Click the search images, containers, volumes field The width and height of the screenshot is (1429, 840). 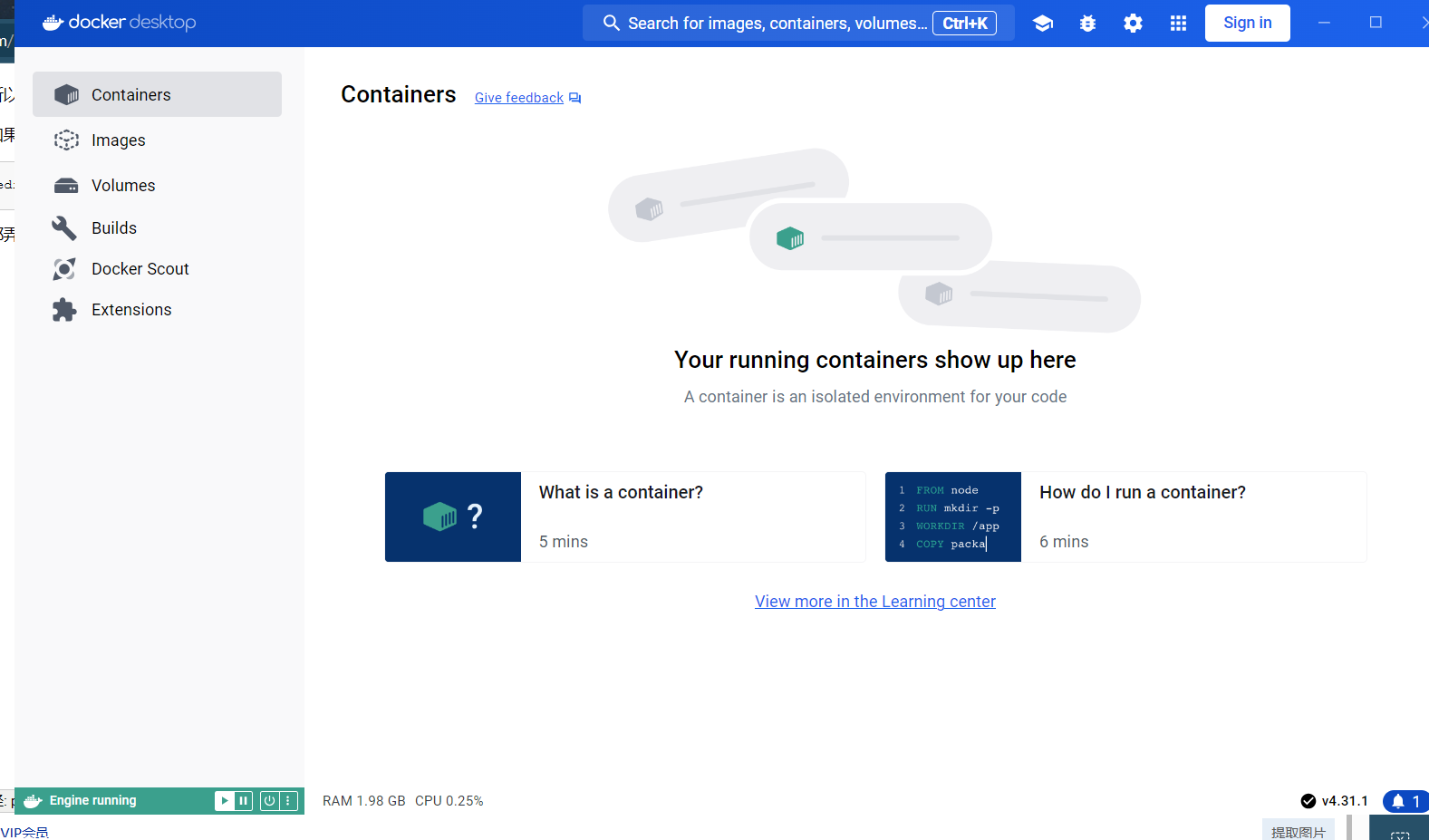(798, 24)
